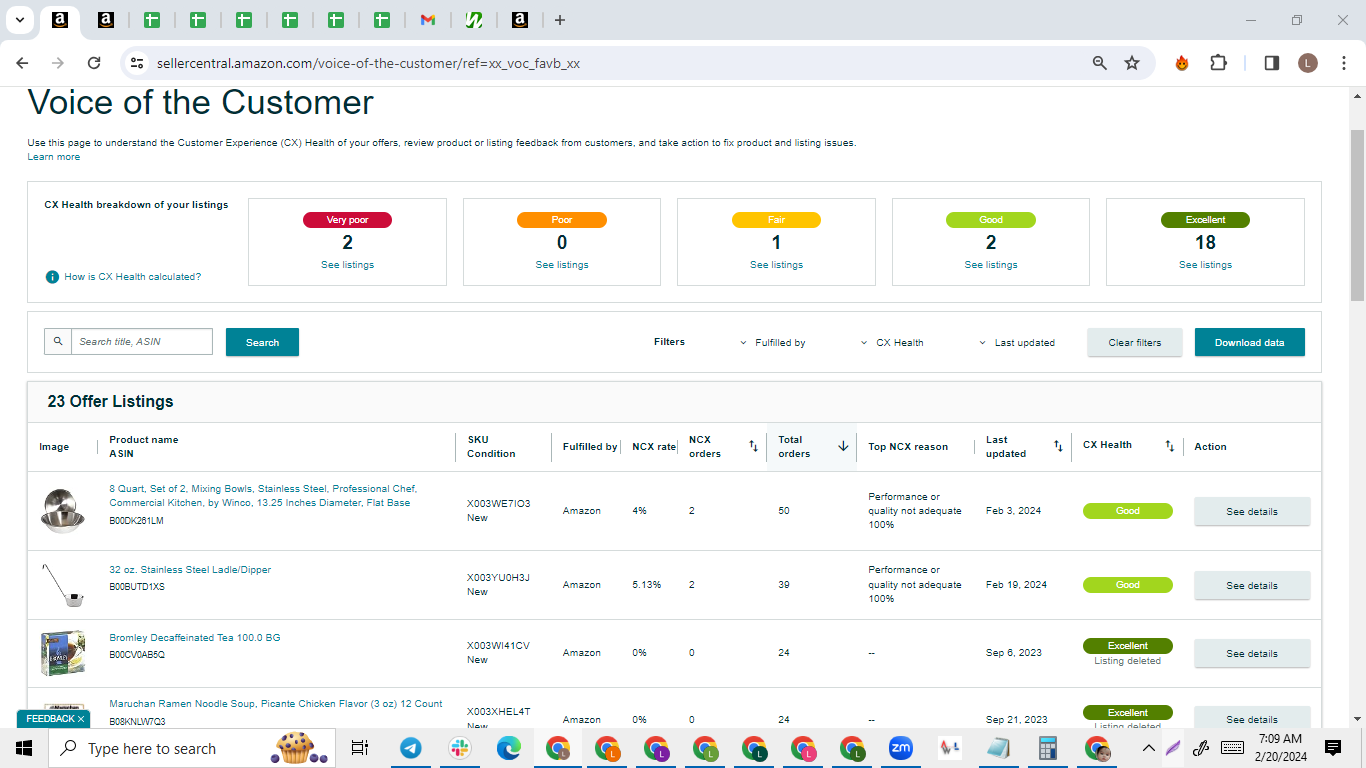
Task: Open the Maruchan Ramen Noodle Soup listing
Action: coord(276,704)
